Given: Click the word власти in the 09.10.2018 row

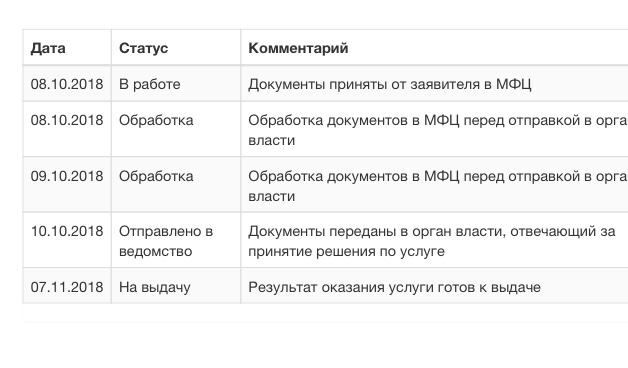Looking at the screenshot, I should [x=272, y=196].
